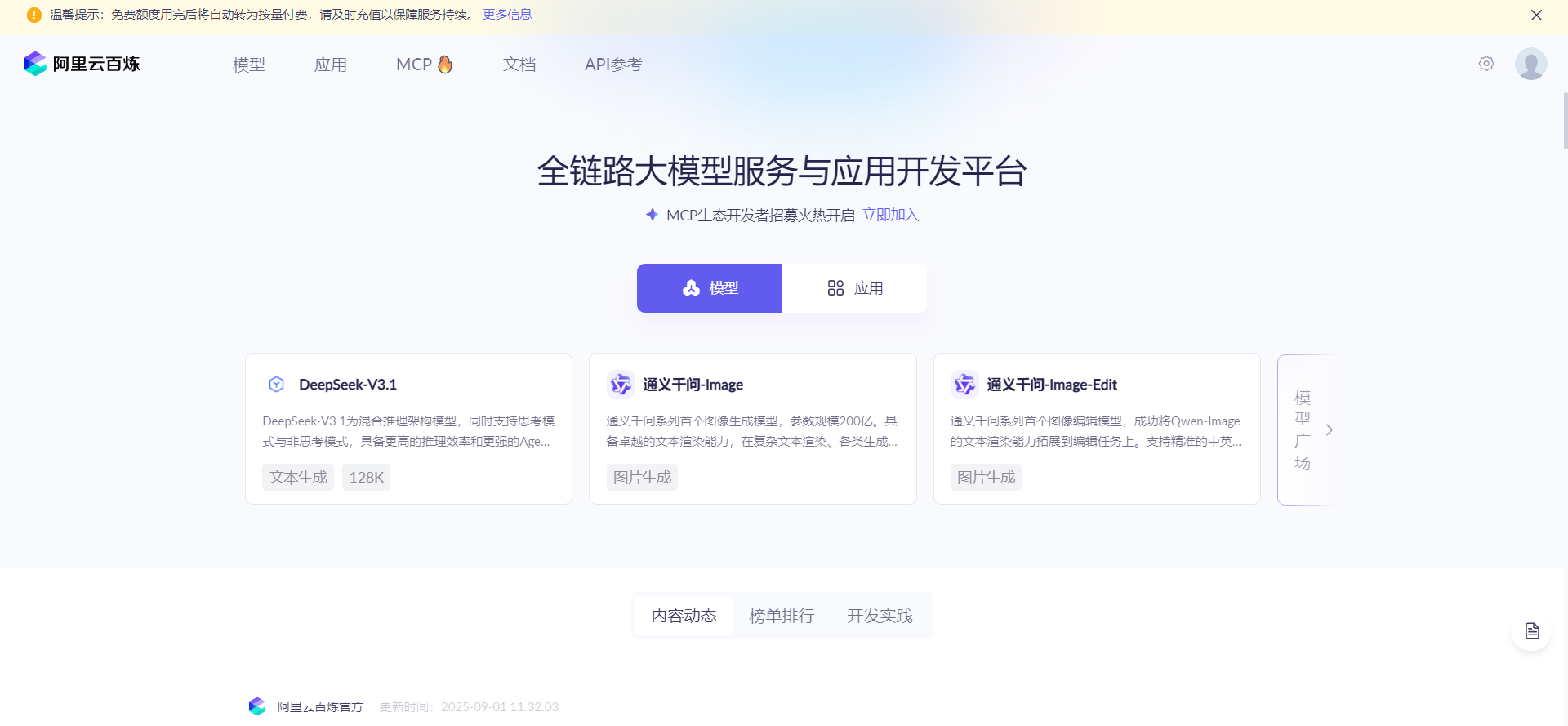Viewport: 1568px width, 726px height.
Task: Open the 通义千问-Image model title
Action: [x=693, y=385]
